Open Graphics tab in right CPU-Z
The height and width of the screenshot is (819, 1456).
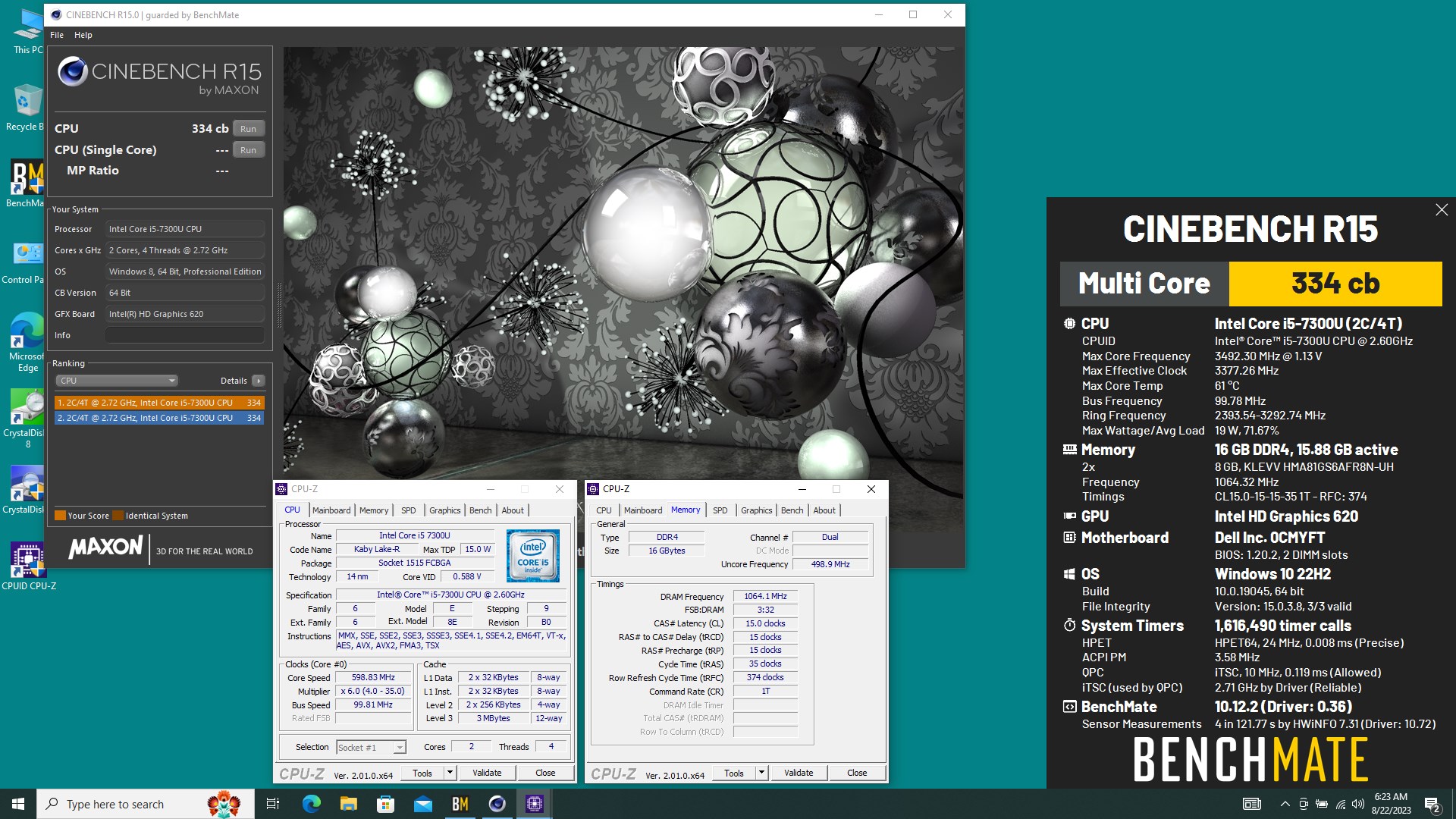point(757,510)
